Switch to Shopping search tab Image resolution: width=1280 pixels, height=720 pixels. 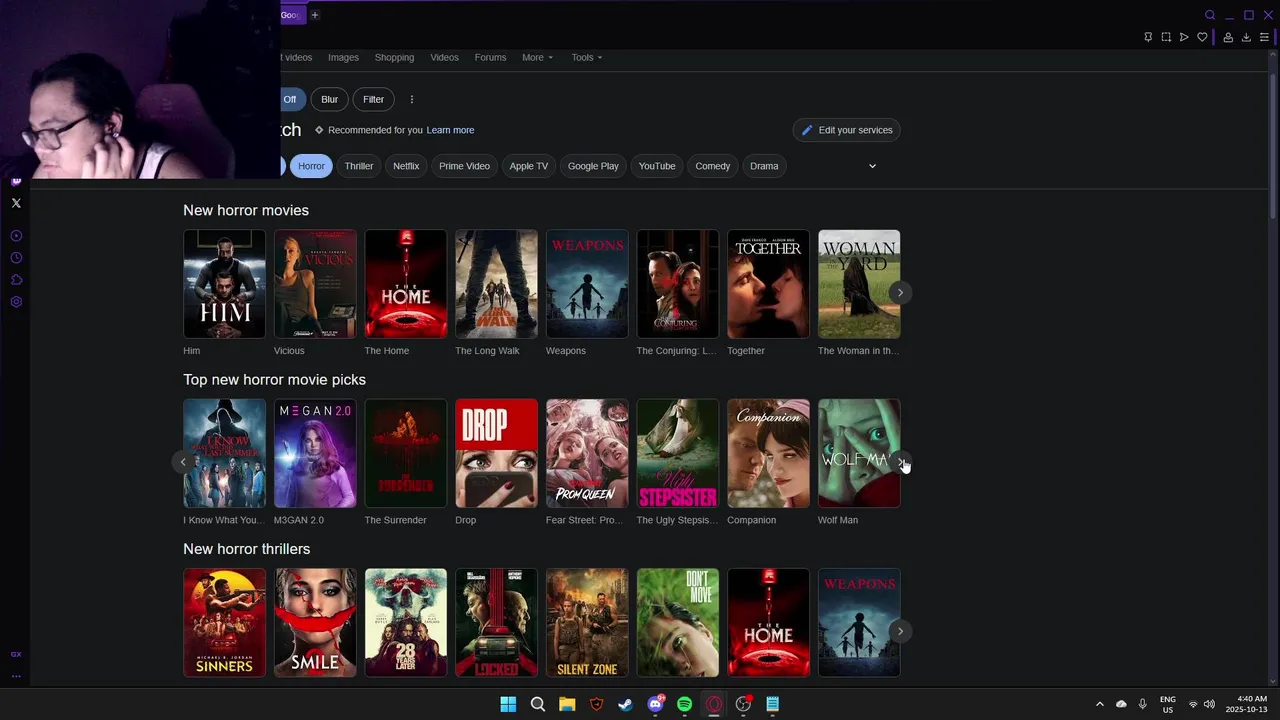(x=394, y=57)
